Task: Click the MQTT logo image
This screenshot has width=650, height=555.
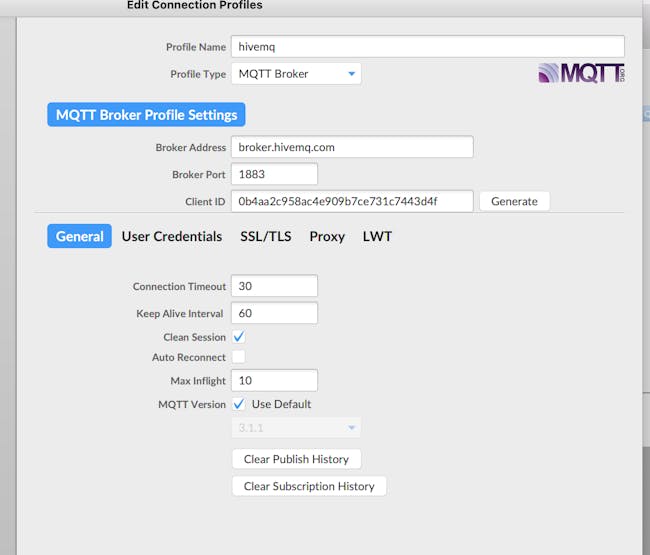Action: click(582, 73)
